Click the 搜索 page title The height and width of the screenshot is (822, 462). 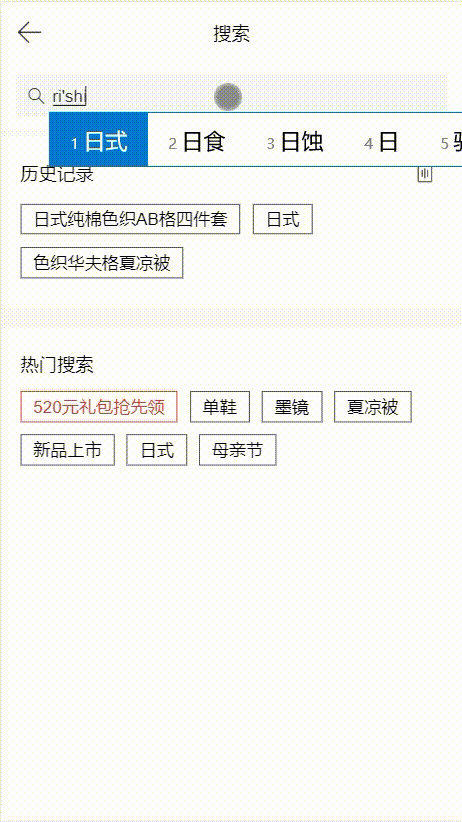[231, 34]
